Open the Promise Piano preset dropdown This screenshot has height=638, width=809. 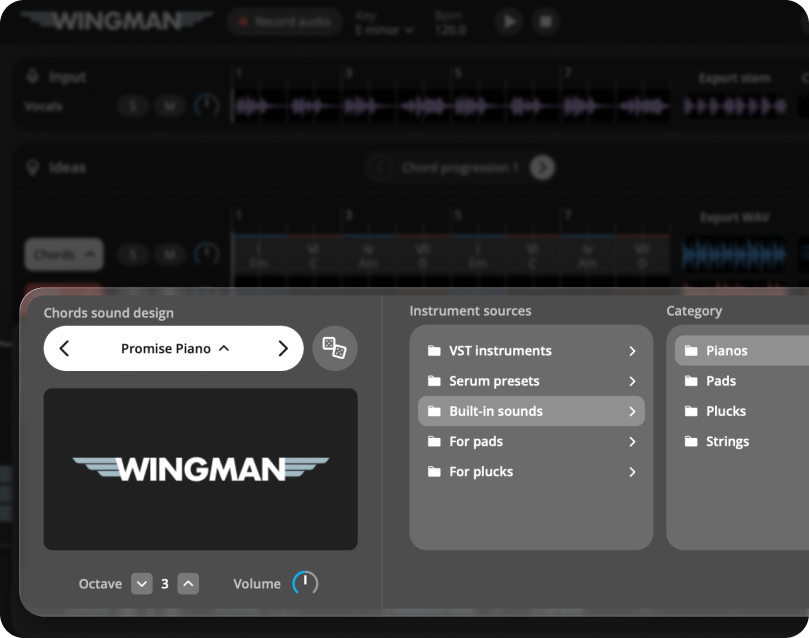pos(175,349)
